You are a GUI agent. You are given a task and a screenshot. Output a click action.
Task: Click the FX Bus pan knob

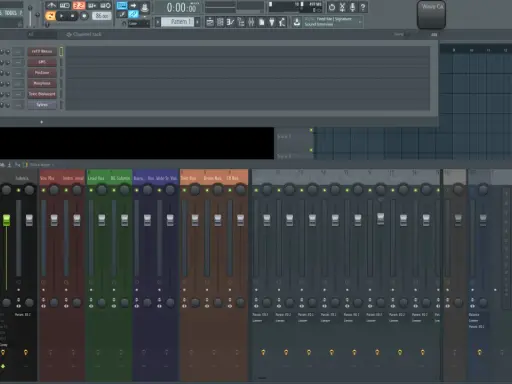tap(240, 190)
